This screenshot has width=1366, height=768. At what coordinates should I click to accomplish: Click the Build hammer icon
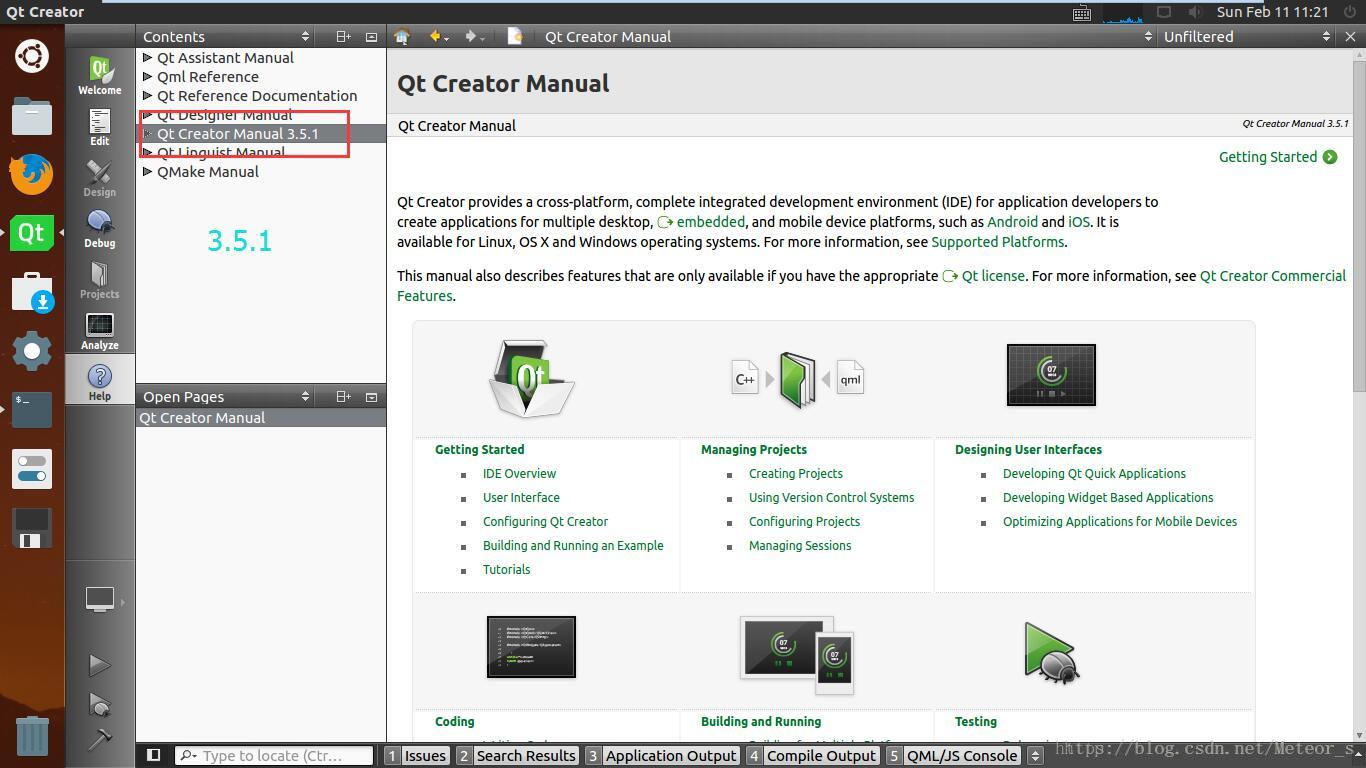100,739
